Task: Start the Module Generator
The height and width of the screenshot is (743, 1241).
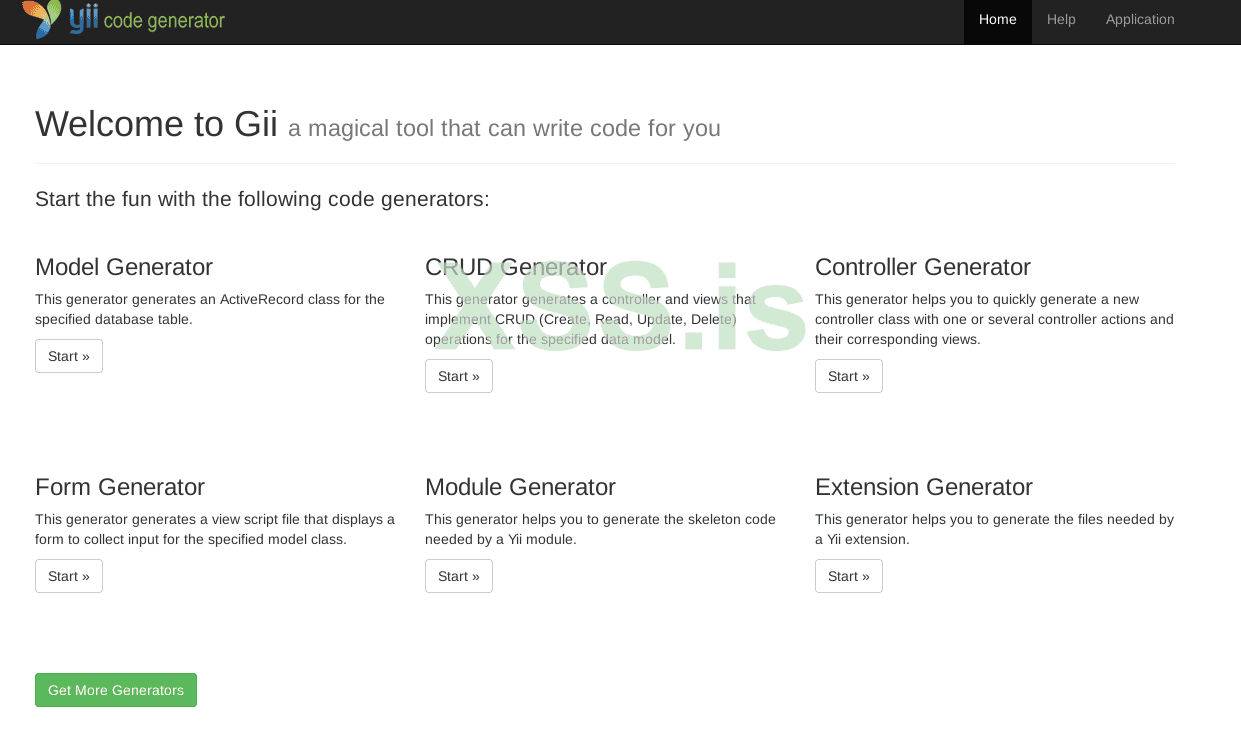Action: point(459,576)
